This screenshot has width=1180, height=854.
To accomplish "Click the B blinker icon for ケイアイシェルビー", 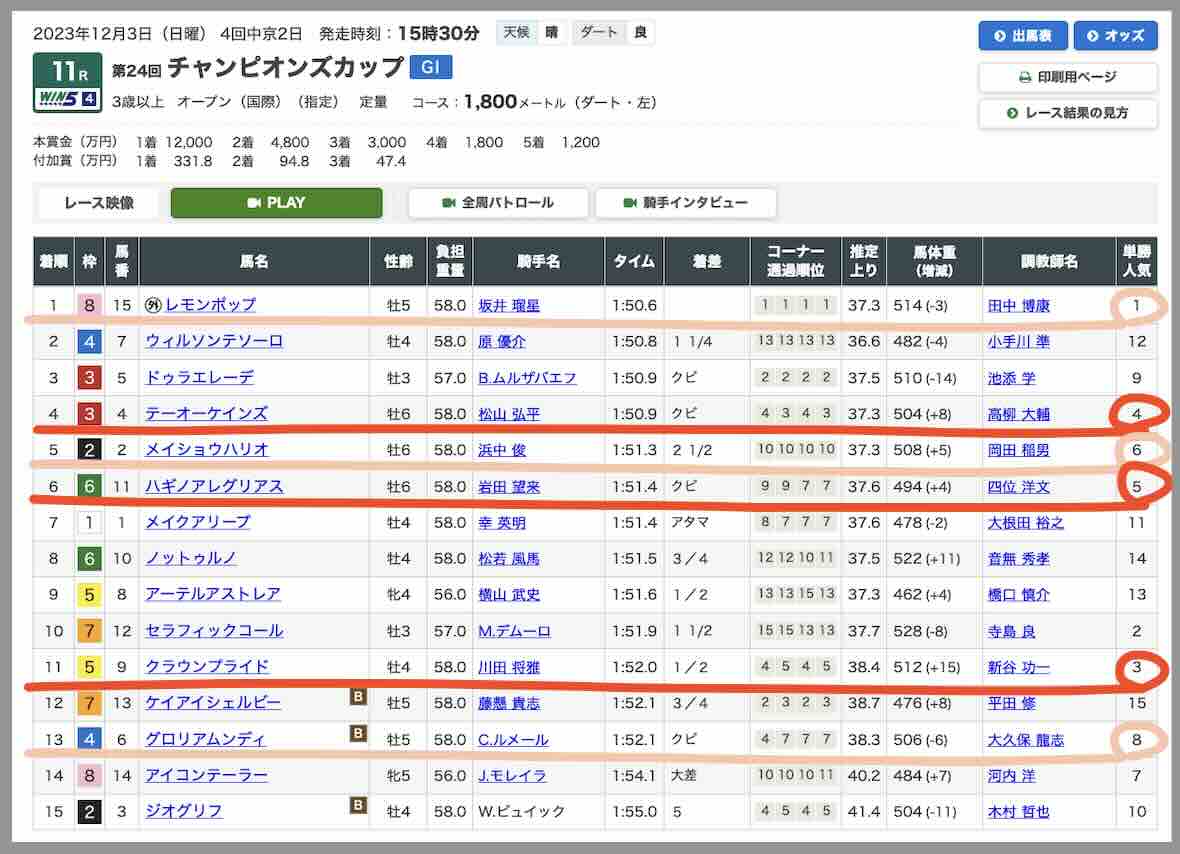I will 358,696.
